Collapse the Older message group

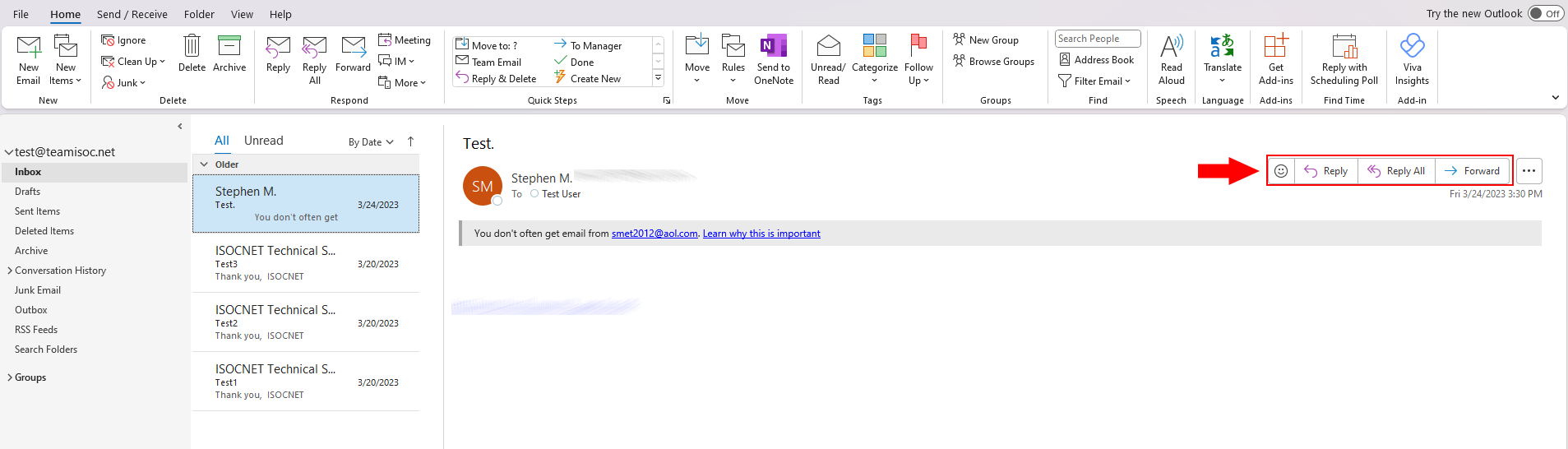pyautogui.click(x=205, y=164)
